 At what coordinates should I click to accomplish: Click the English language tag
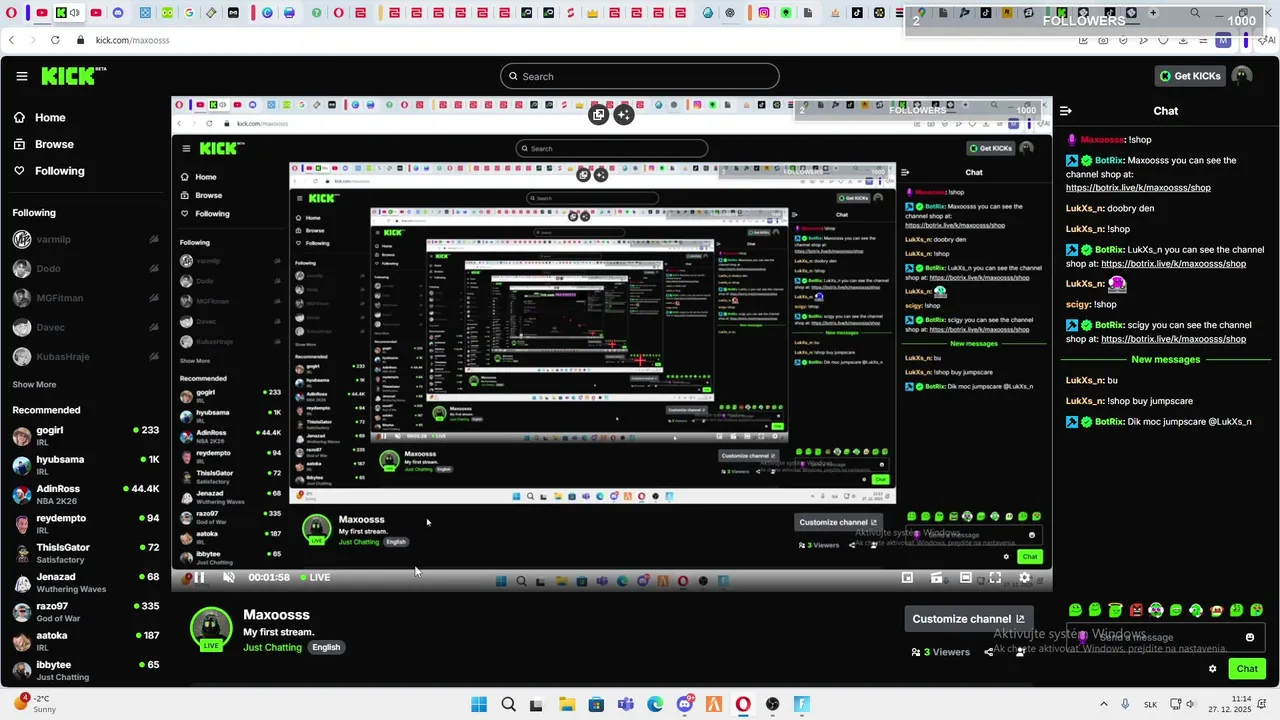coord(326,647)
